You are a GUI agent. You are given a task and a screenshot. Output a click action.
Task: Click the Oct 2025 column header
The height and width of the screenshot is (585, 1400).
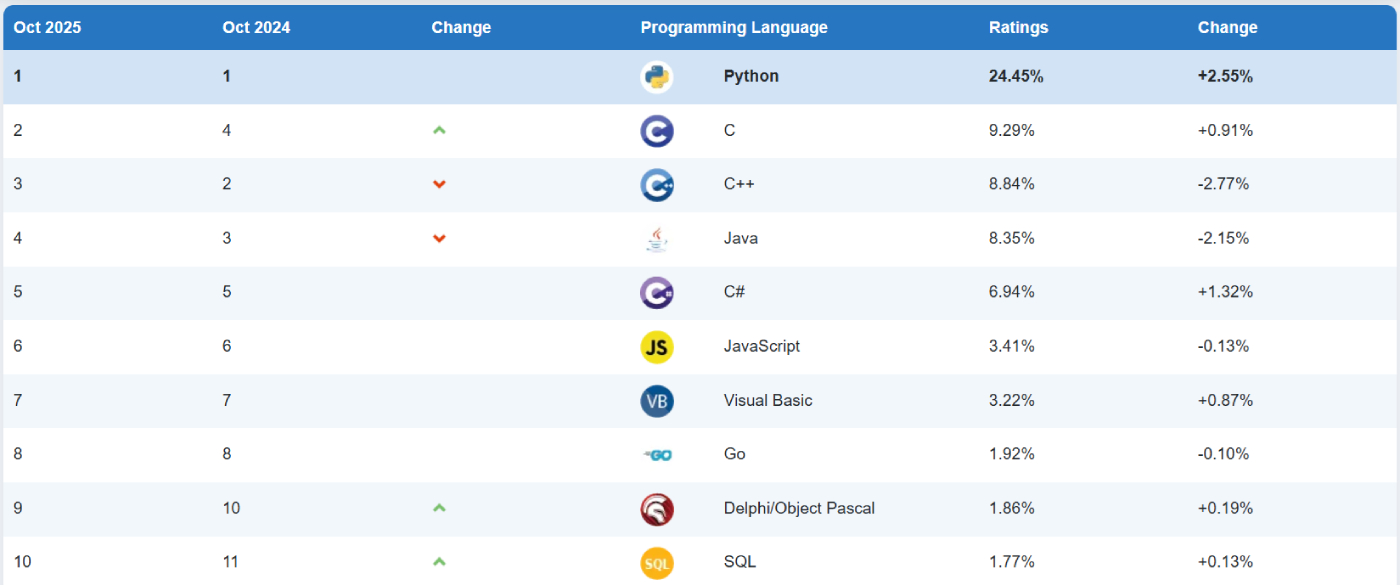47,28
